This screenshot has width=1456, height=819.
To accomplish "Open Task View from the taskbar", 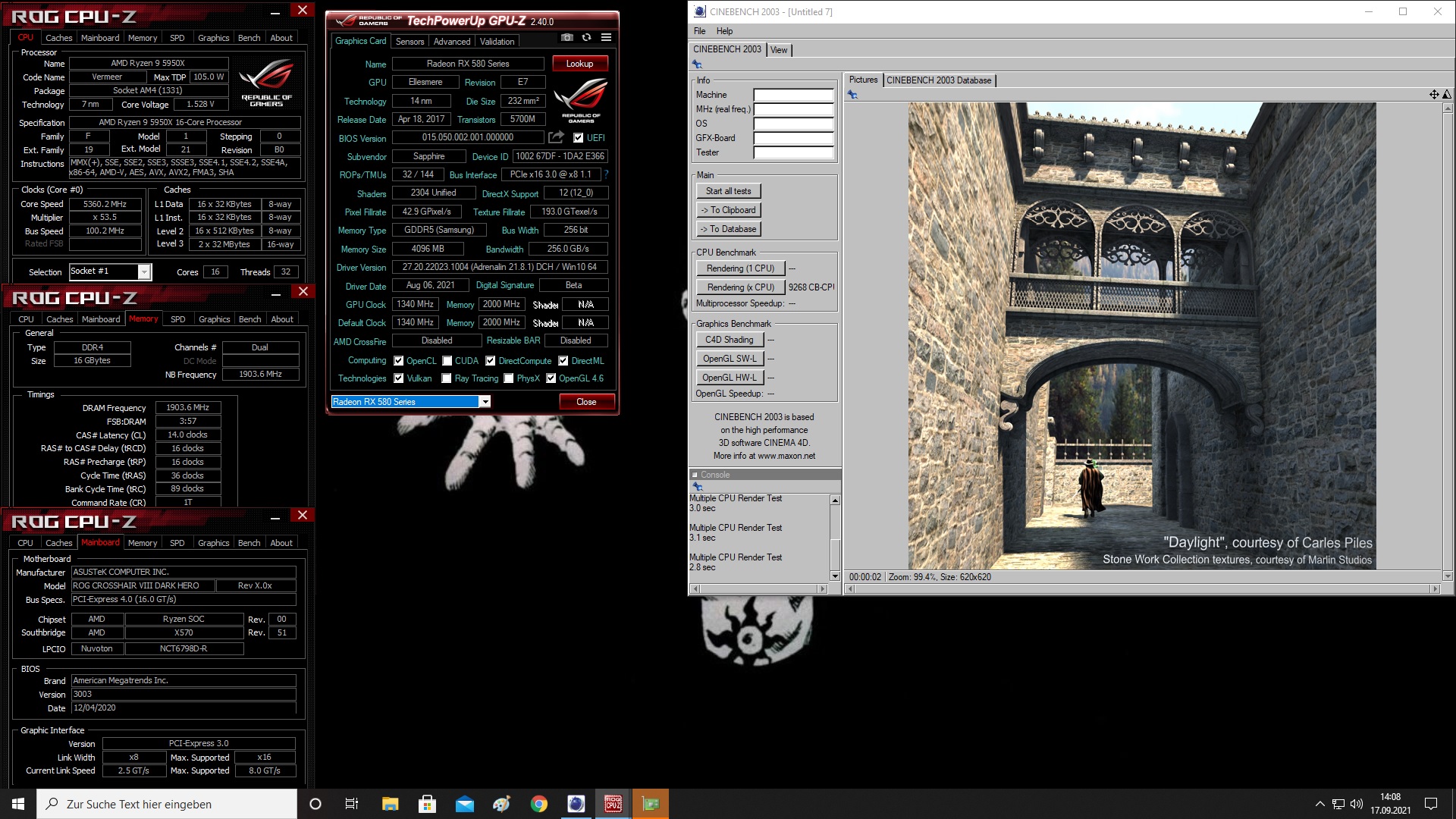I will coord(352,804).
